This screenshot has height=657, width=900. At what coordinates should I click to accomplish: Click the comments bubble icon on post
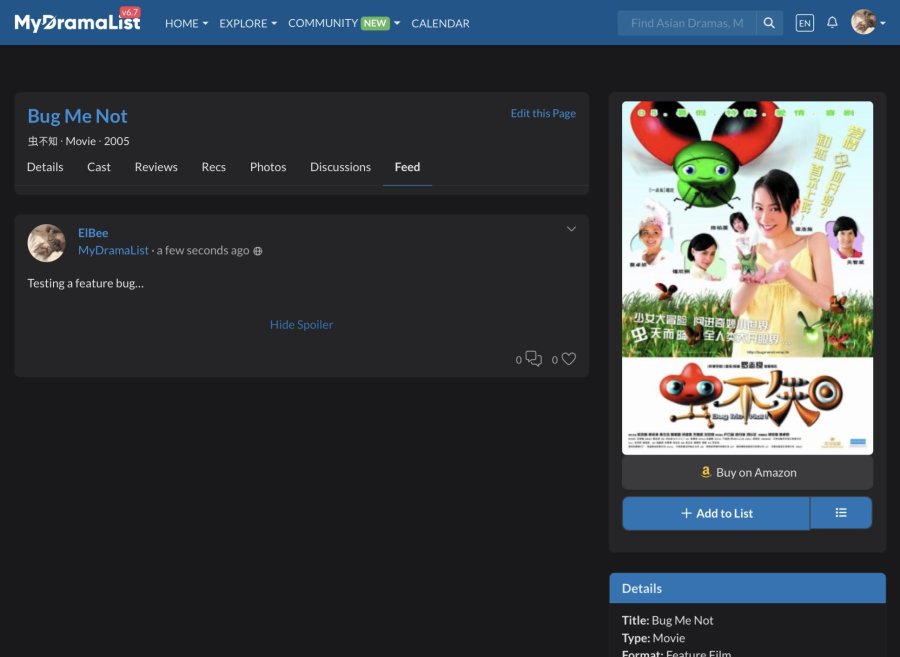pos(534,359)
